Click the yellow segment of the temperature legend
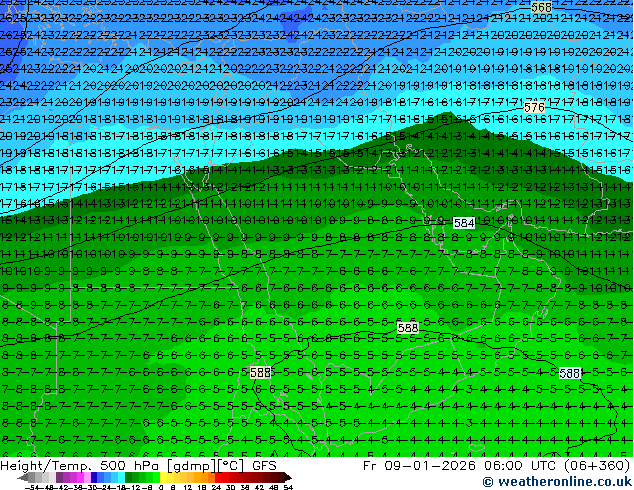 point(163,477)
